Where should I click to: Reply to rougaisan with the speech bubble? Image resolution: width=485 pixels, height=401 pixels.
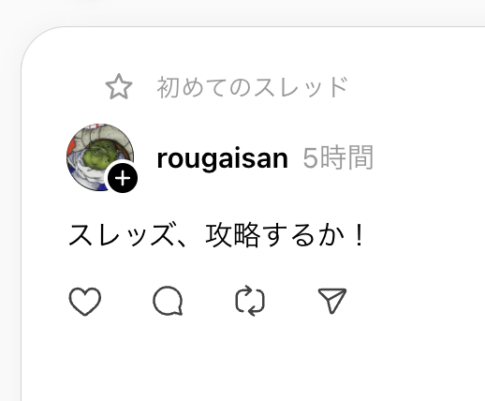click(168, 301)
